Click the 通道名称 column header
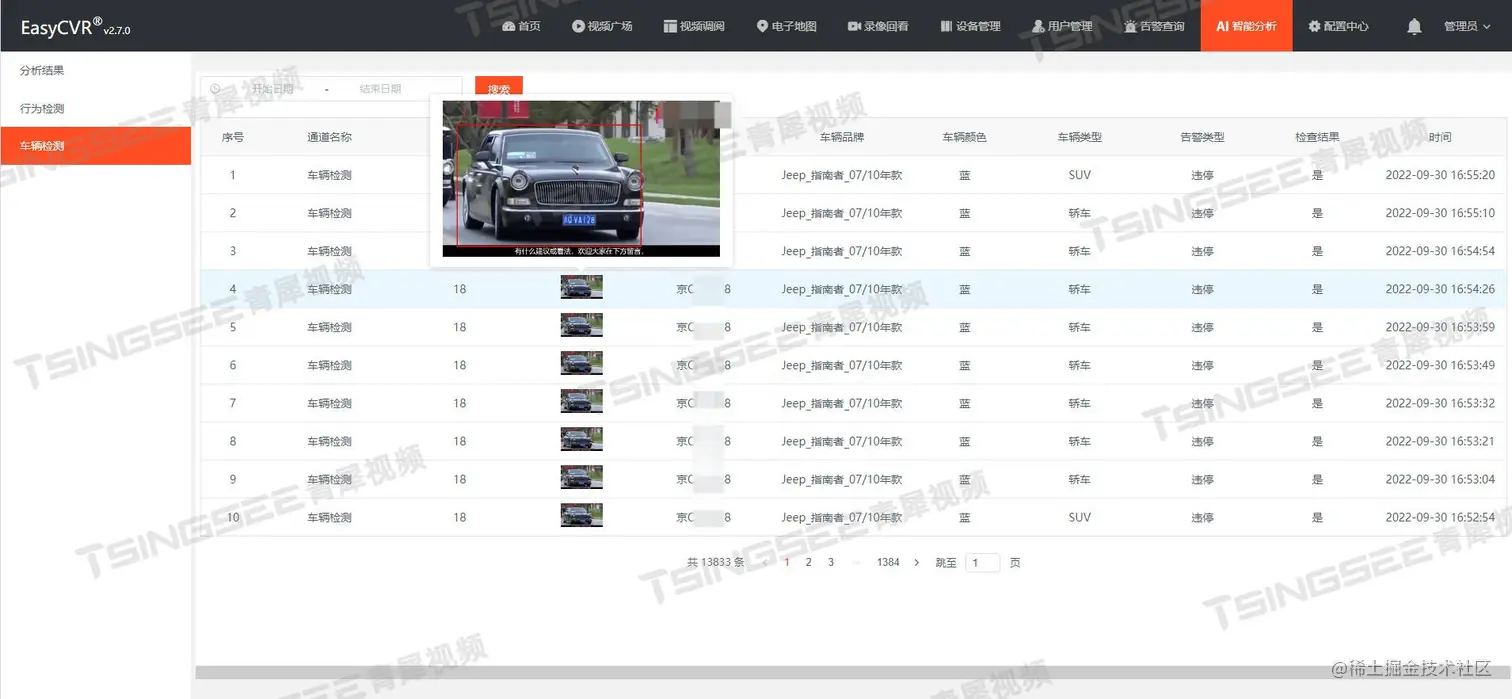Screen dimensions: 1512x699 coord(329,137)
